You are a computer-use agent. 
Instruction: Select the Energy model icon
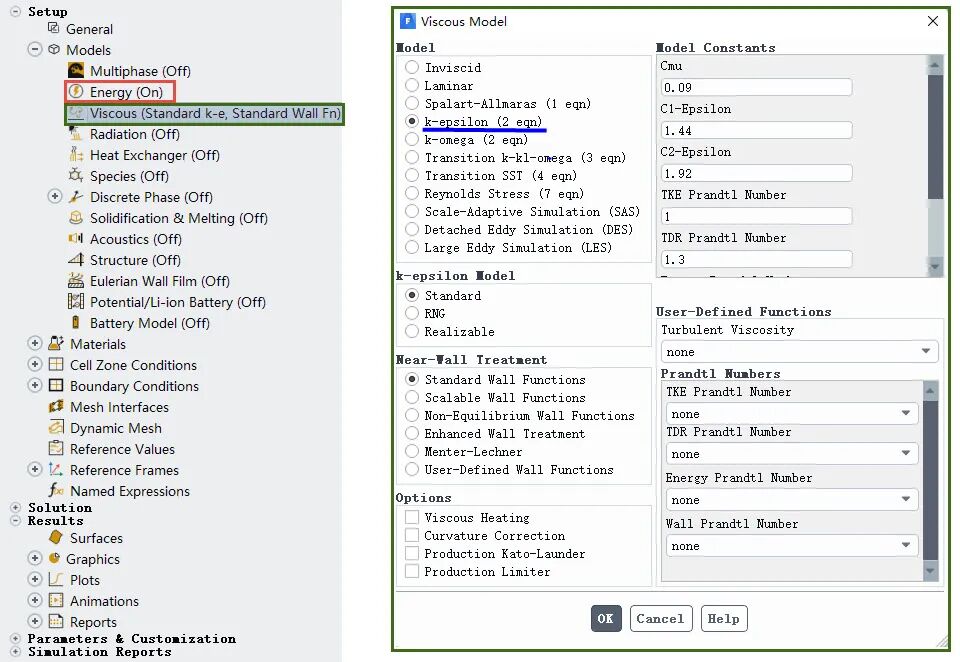coord(76,91)
